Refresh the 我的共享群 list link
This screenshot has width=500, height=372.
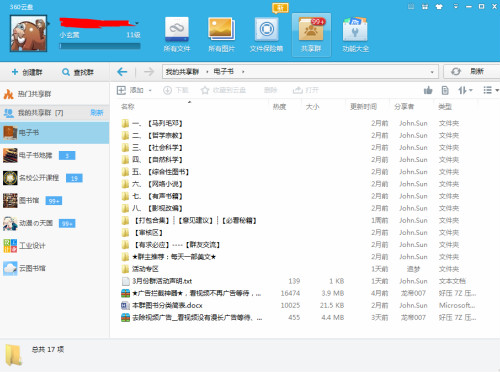tap(97, 113)
